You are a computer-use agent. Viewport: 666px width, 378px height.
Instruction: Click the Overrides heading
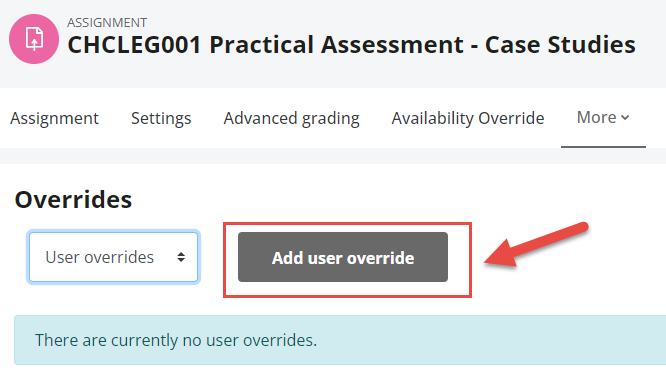pyautogui.click(x=73, y=199)
